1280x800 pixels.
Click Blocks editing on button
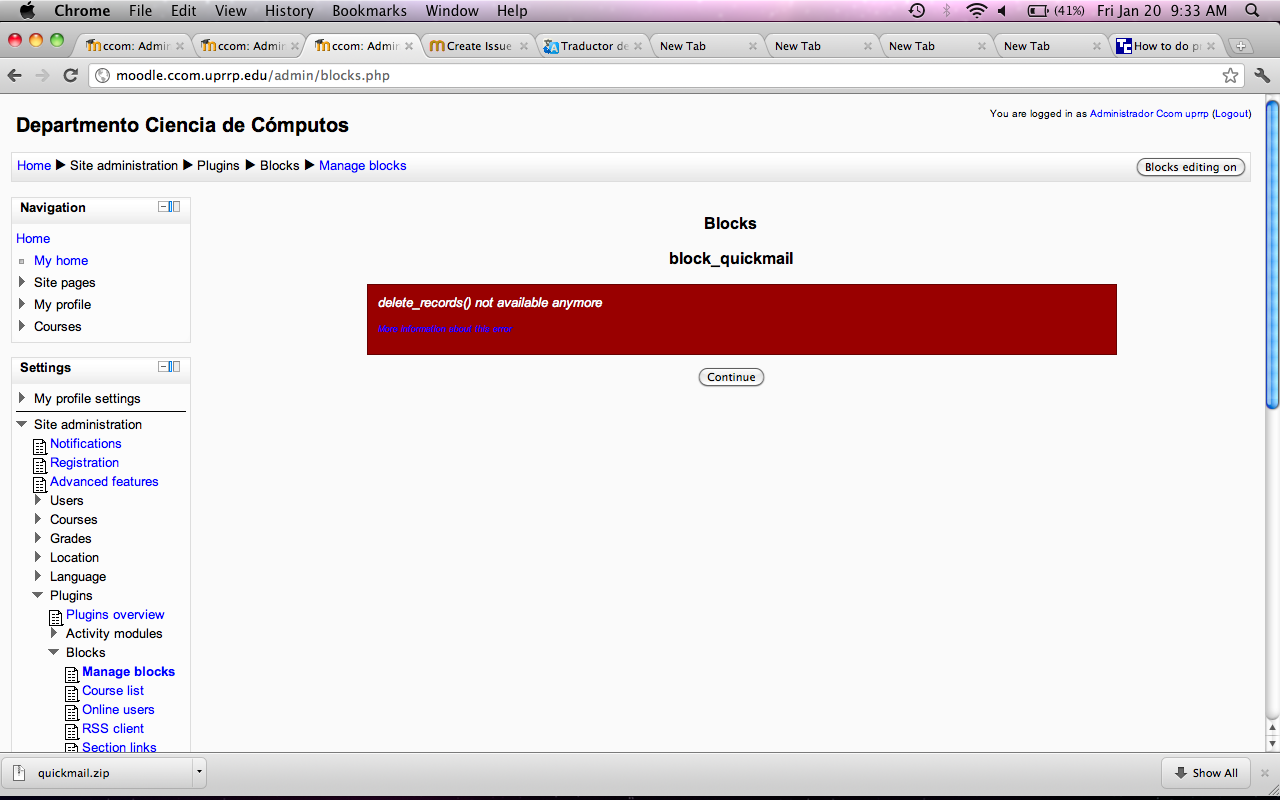[x=1191, y=167]
